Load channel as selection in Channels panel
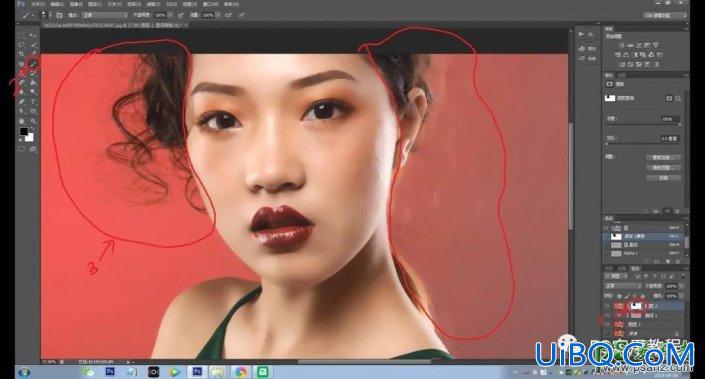The image size is (705, 379). click(647, 261)
